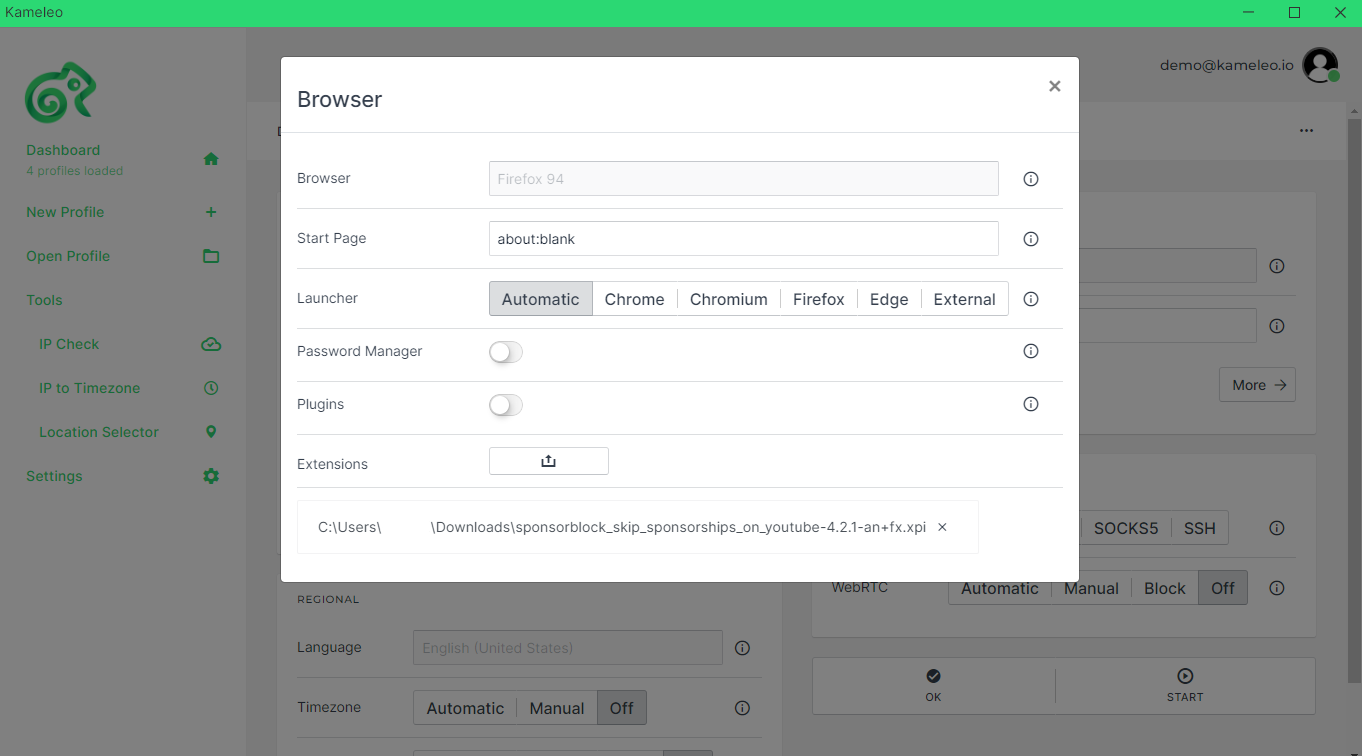Select the SOCKS5 connection option
This screenshot has height=756, width=1362.
pyautogui.click(x=1126, y=528)
